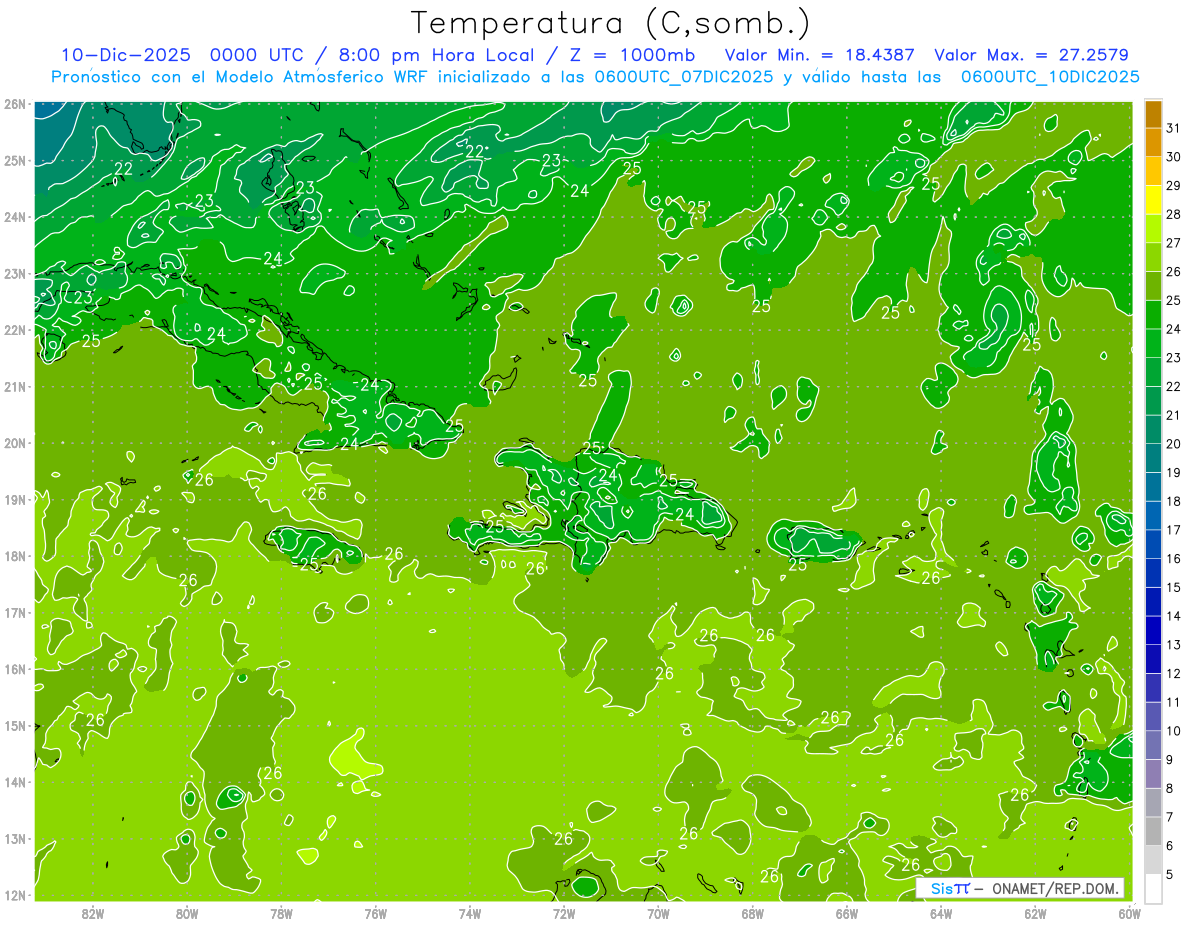Click the color scale label '30'
1200x927 pixels.
click(1173, 156)
